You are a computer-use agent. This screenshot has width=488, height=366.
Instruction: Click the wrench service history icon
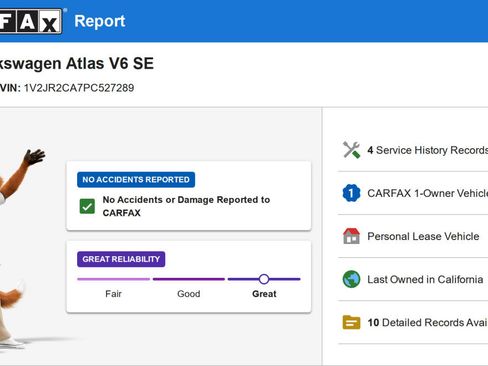[351, 150]
